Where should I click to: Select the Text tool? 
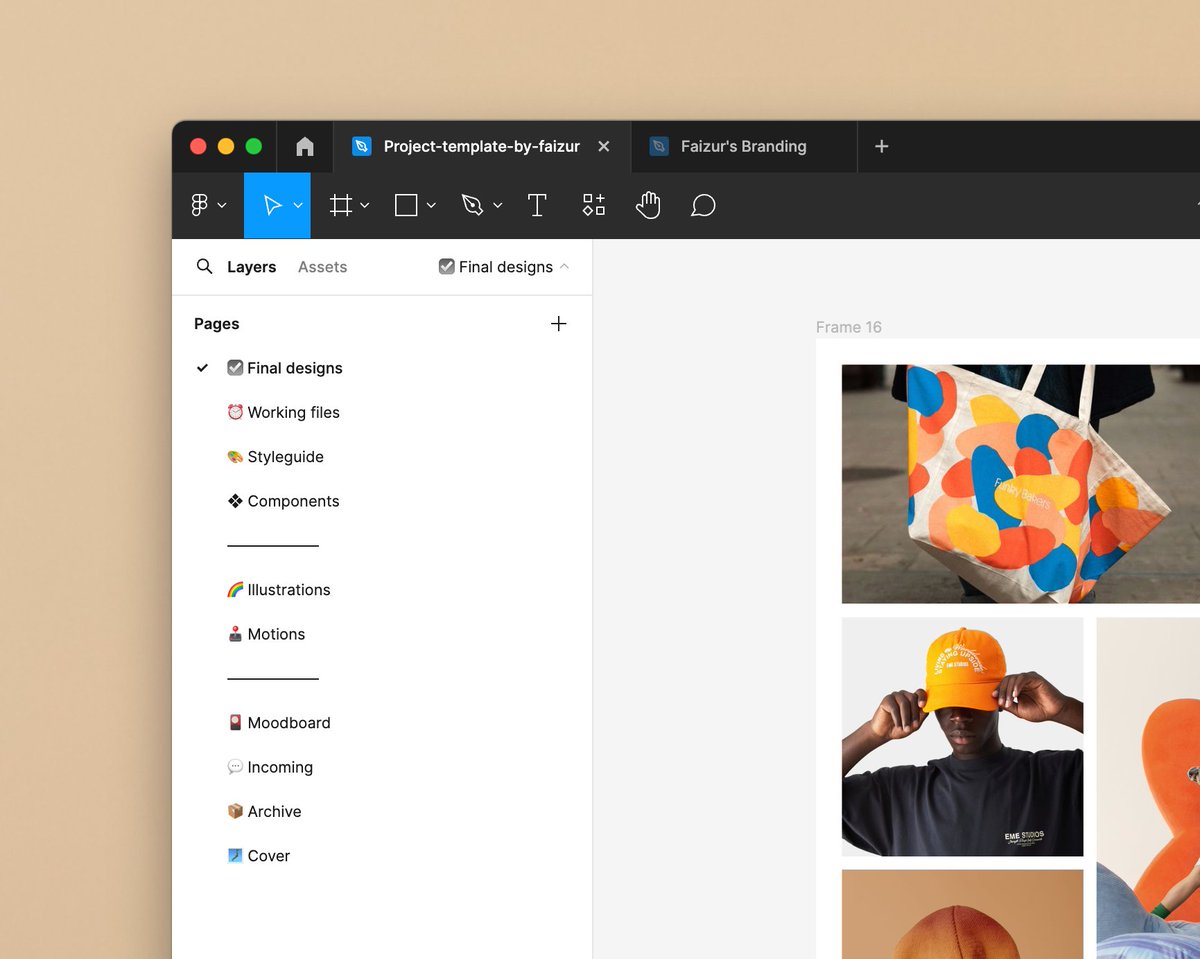tap(537, 205)
